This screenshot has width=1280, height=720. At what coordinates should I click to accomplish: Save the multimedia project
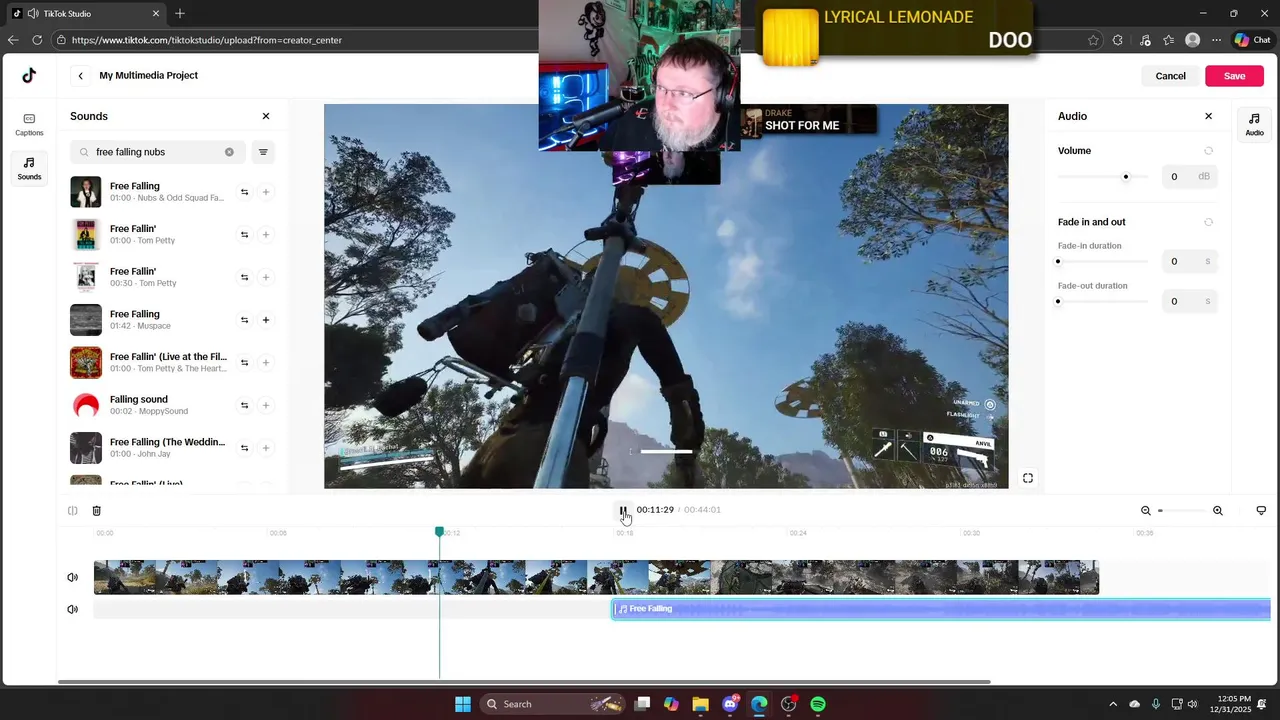pos(1234,76)
